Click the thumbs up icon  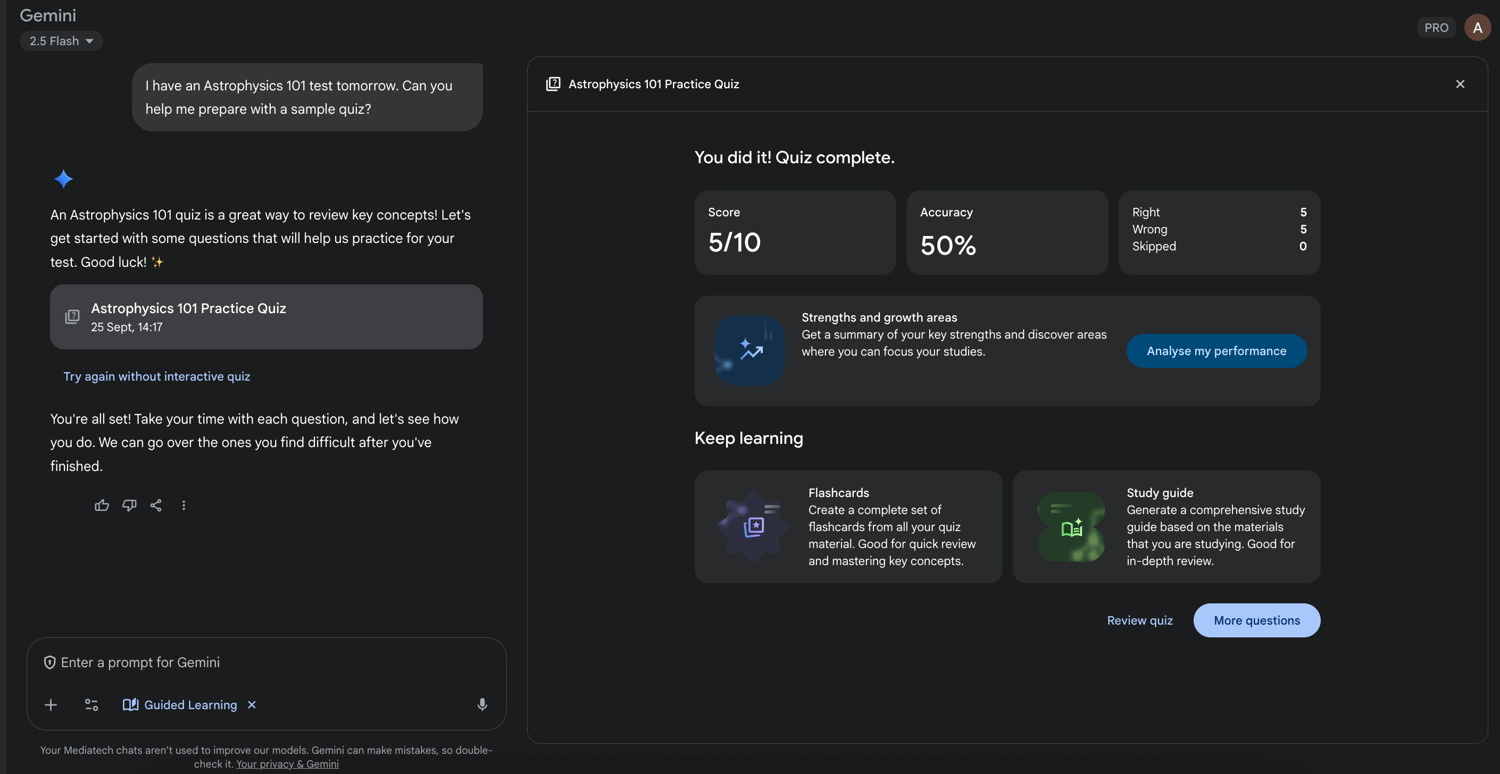pos(102,506)
